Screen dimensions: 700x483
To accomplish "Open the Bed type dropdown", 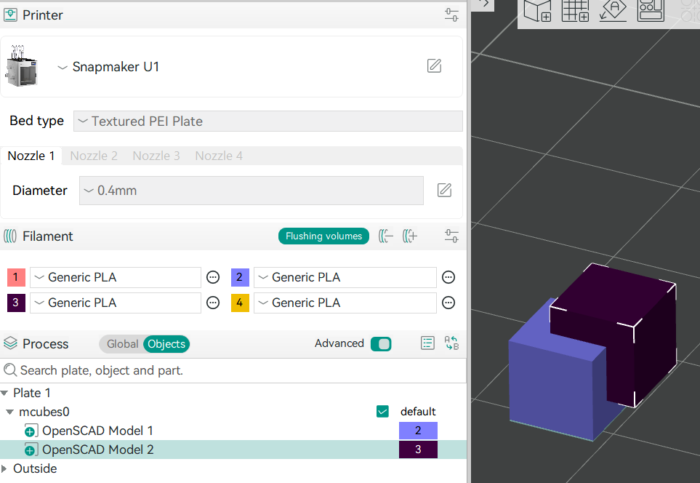I will (268, 121).
